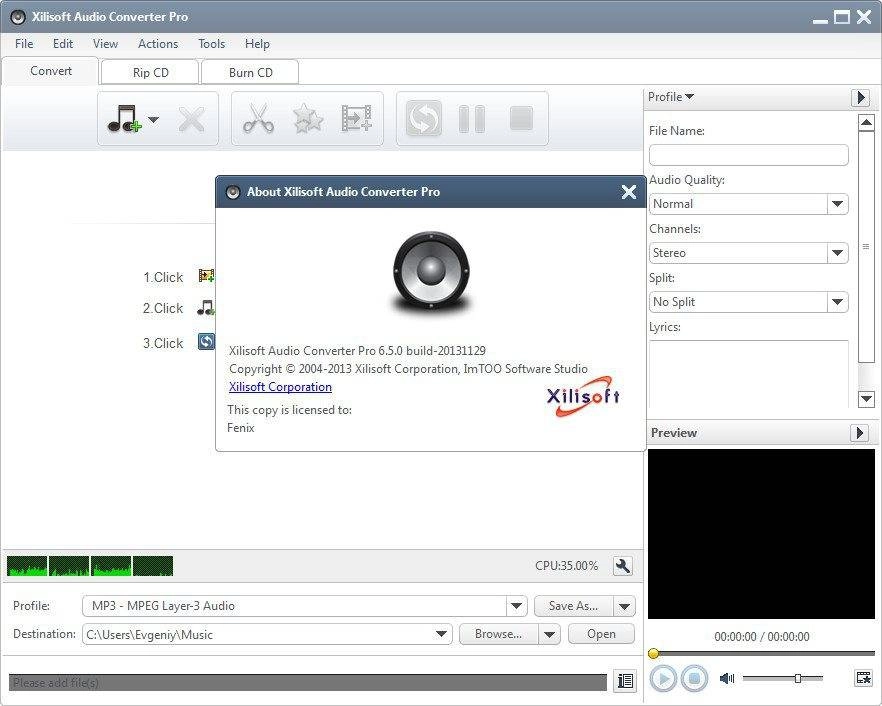The height and width of the screenshot is (706, 882).
Task: Click the black preview video area
Action: coord(761,534)
